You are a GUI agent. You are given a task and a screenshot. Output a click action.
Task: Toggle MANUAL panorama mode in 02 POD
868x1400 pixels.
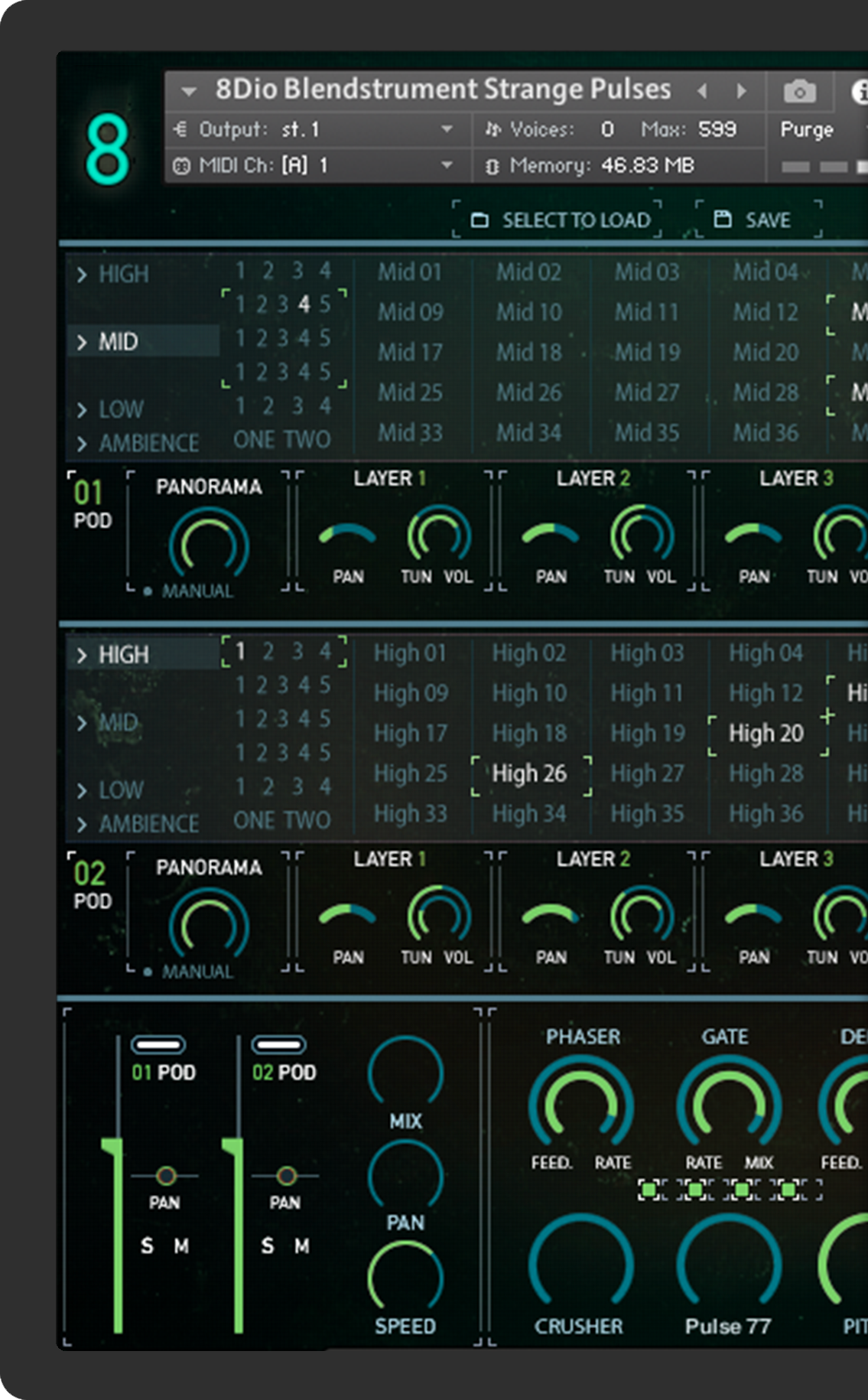pyautogui.click(x=188, y=972)
